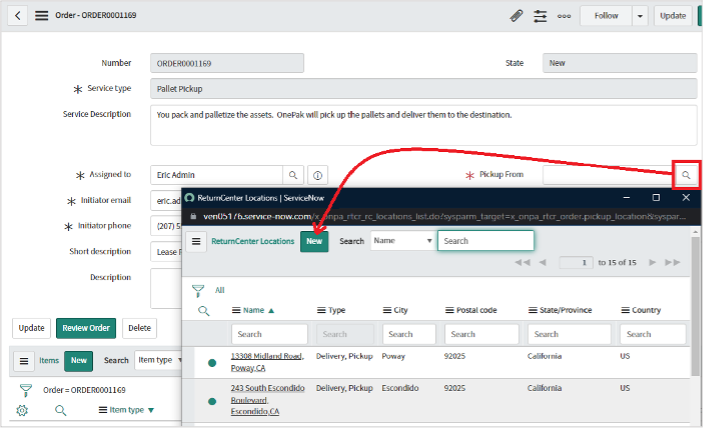Click the green dot for Escondido row
704x428 pixels.
(x=212, y=402)
